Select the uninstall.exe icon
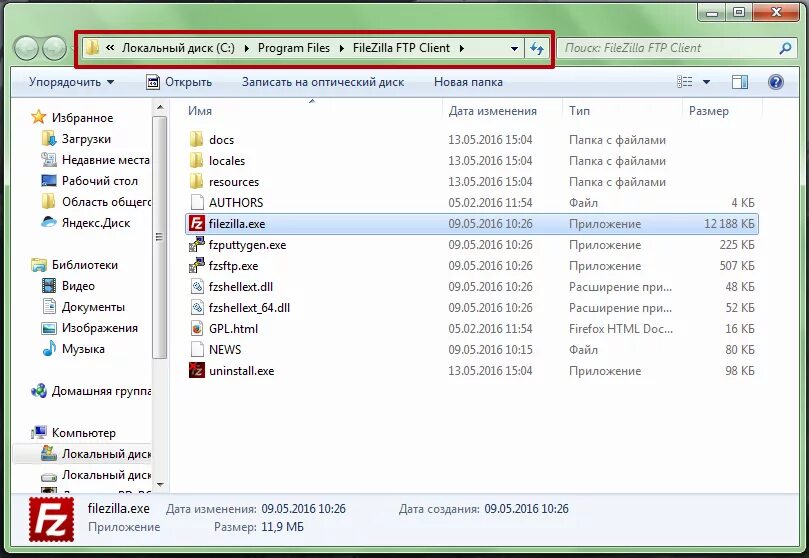This screenshot has height=558, width=809. point(197,370)
